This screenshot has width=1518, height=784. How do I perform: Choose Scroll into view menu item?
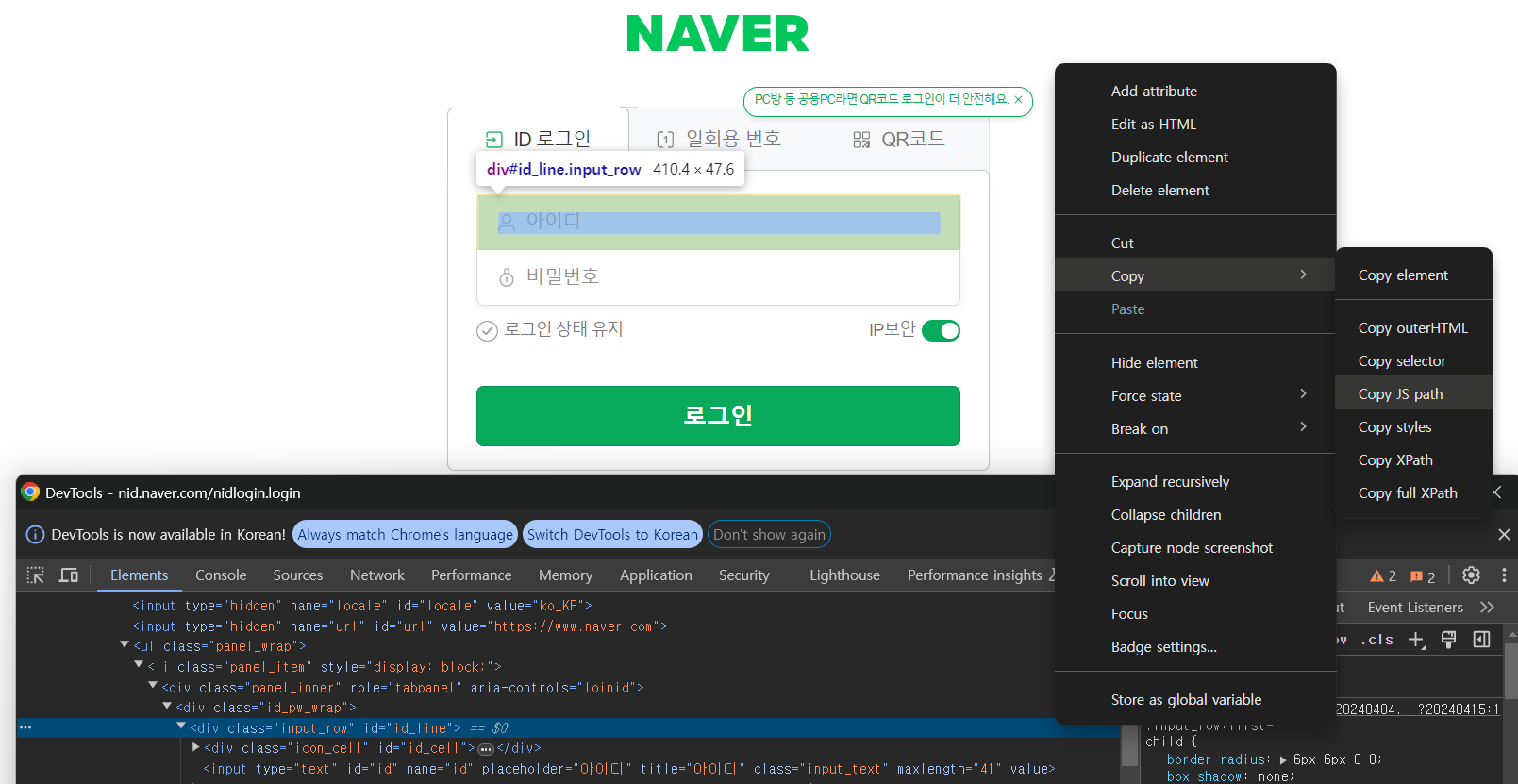click(1195, 580)
